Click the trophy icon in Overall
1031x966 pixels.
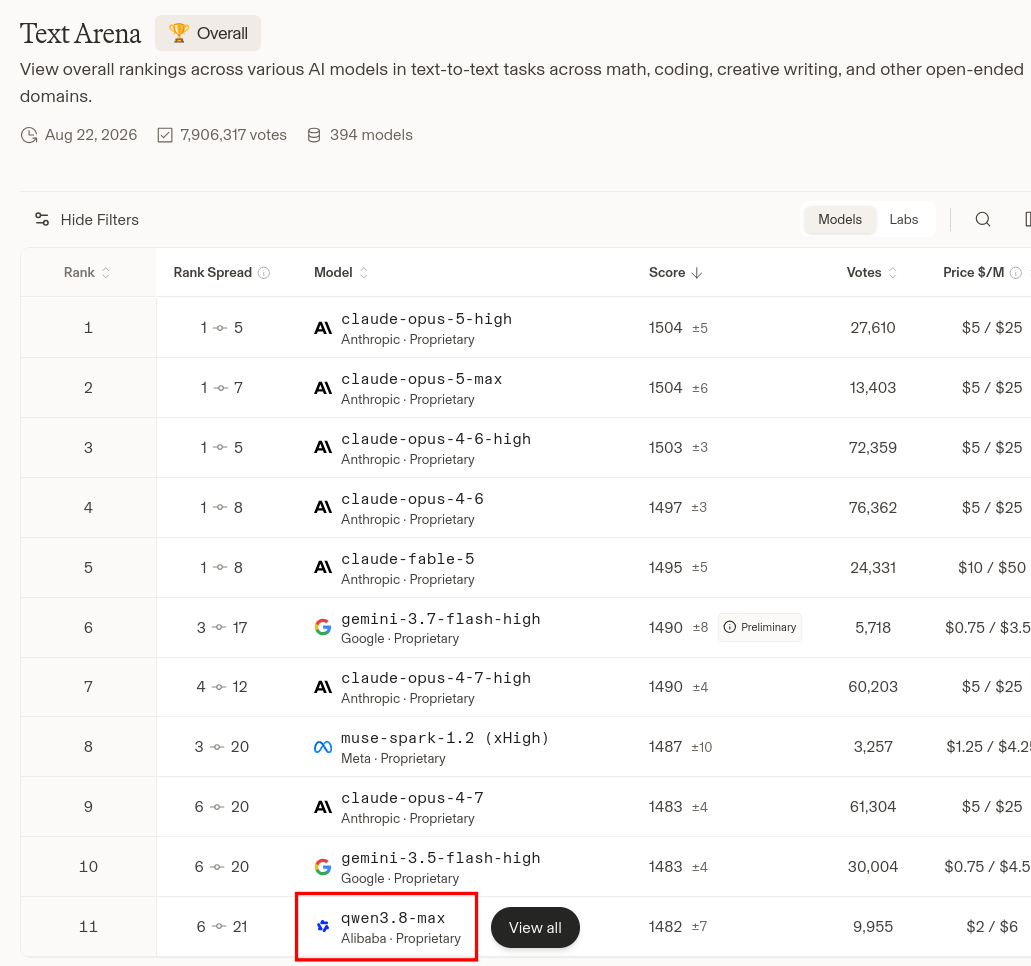(178, 32)
